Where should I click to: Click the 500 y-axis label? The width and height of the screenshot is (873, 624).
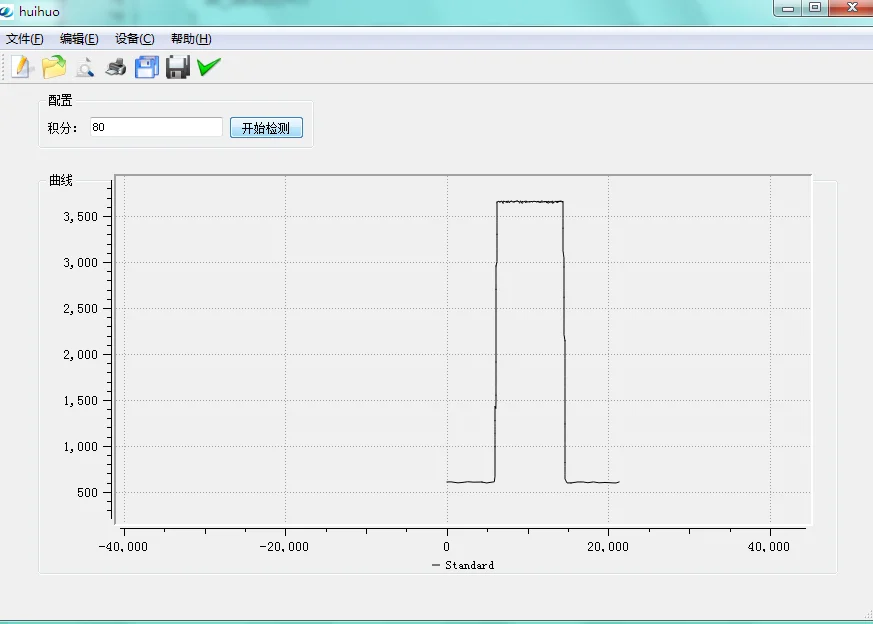[x=87, y=493]
